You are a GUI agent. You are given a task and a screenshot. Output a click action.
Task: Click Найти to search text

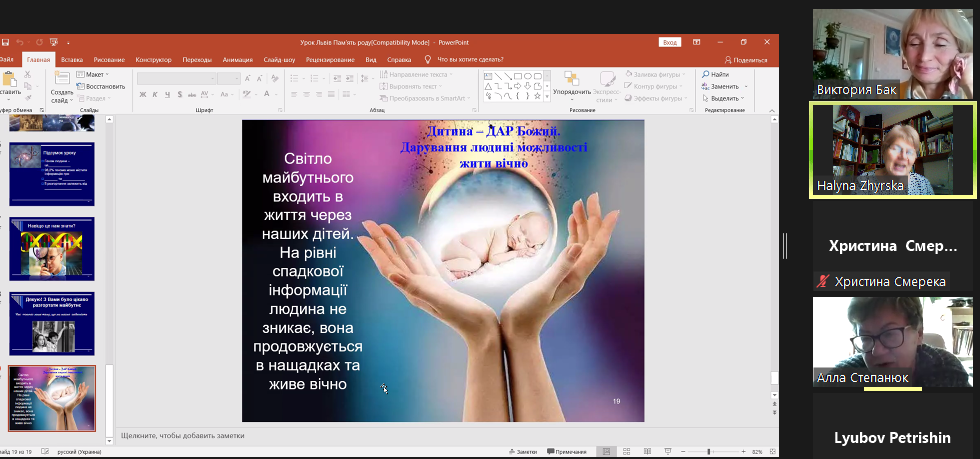[715, 74]
